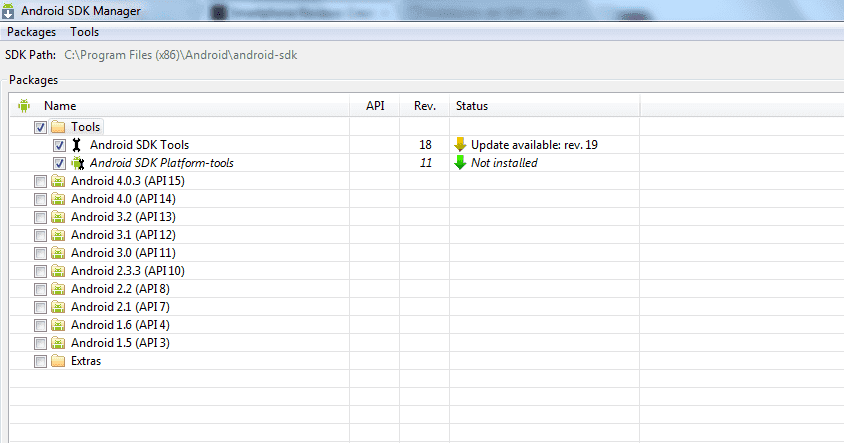Select the Android 2.3.3 (API 10) row label
This screenshot has width=844, height=443.
tap(128, 271)
